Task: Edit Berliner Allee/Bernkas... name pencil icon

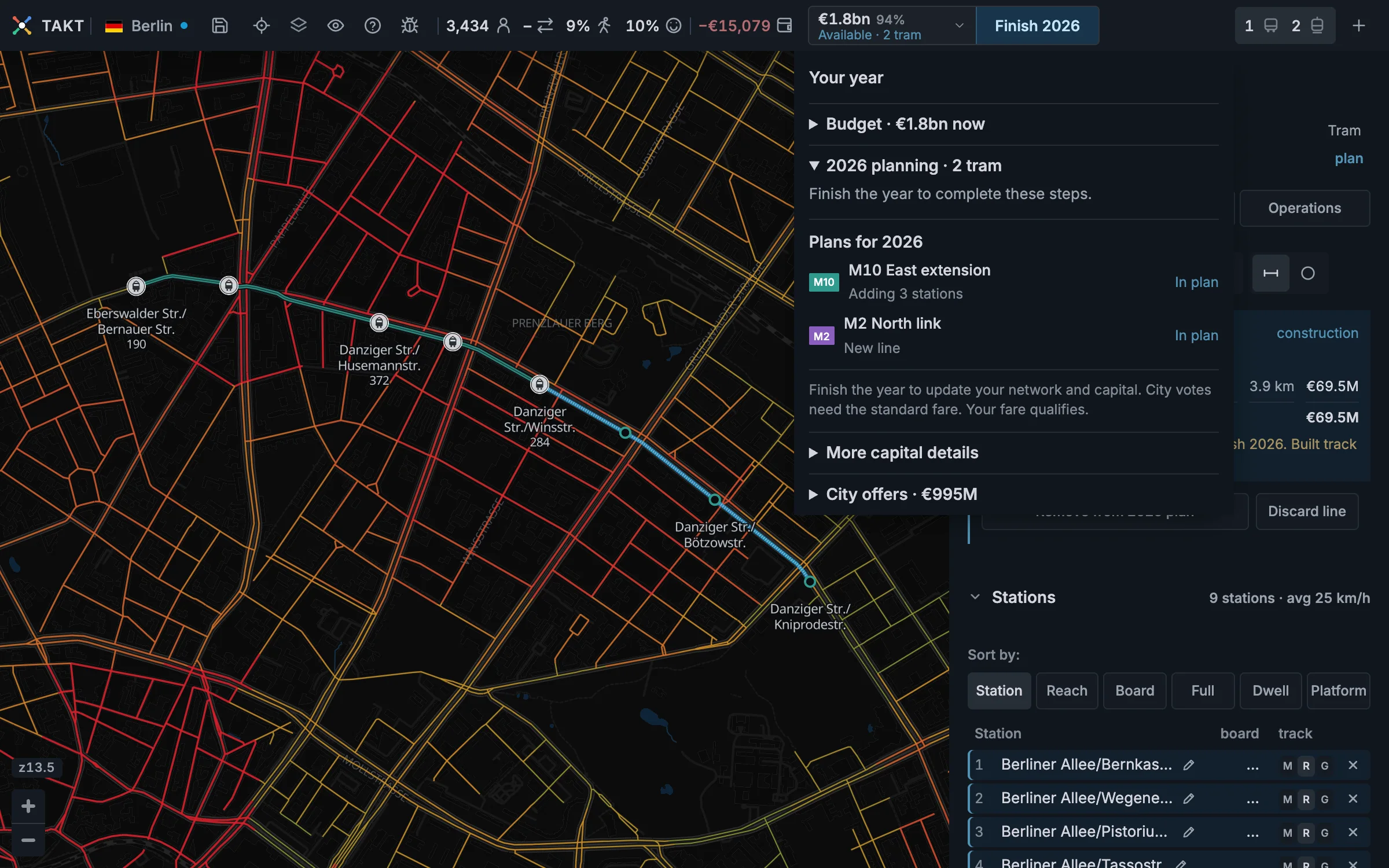Action: pos(1189,765)
